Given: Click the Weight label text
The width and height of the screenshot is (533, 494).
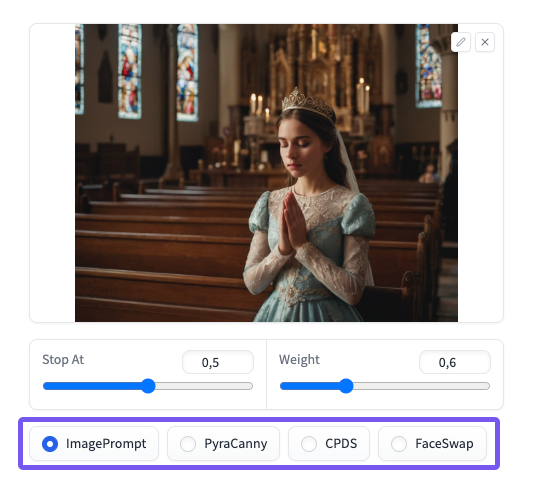Looking at the screenshot, I should (299, 360).
